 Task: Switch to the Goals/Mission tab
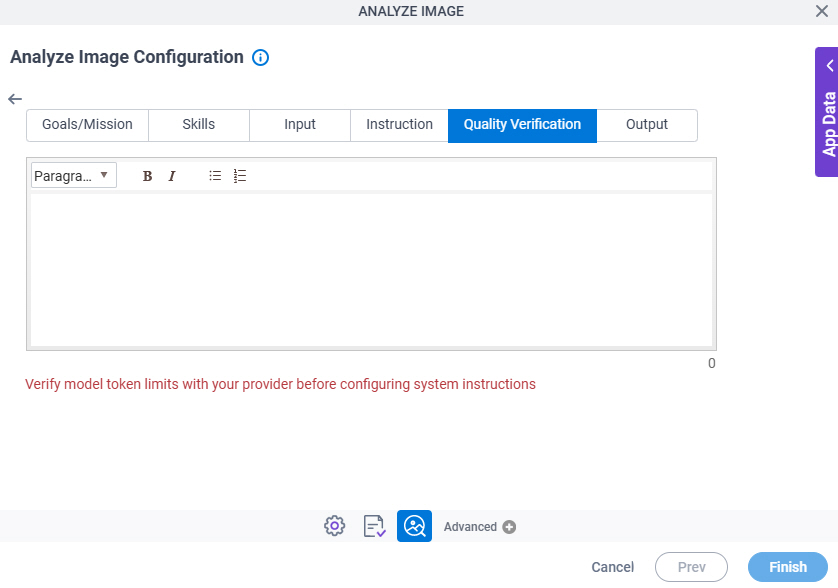[x=88, y=125]
